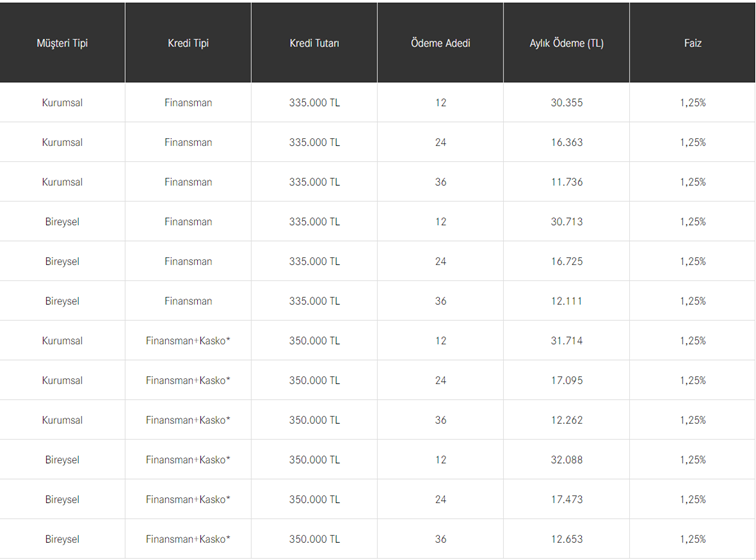Select the 30.355 monthly payment cell
This screenshot has width=756, height=560.
point(566,103)
